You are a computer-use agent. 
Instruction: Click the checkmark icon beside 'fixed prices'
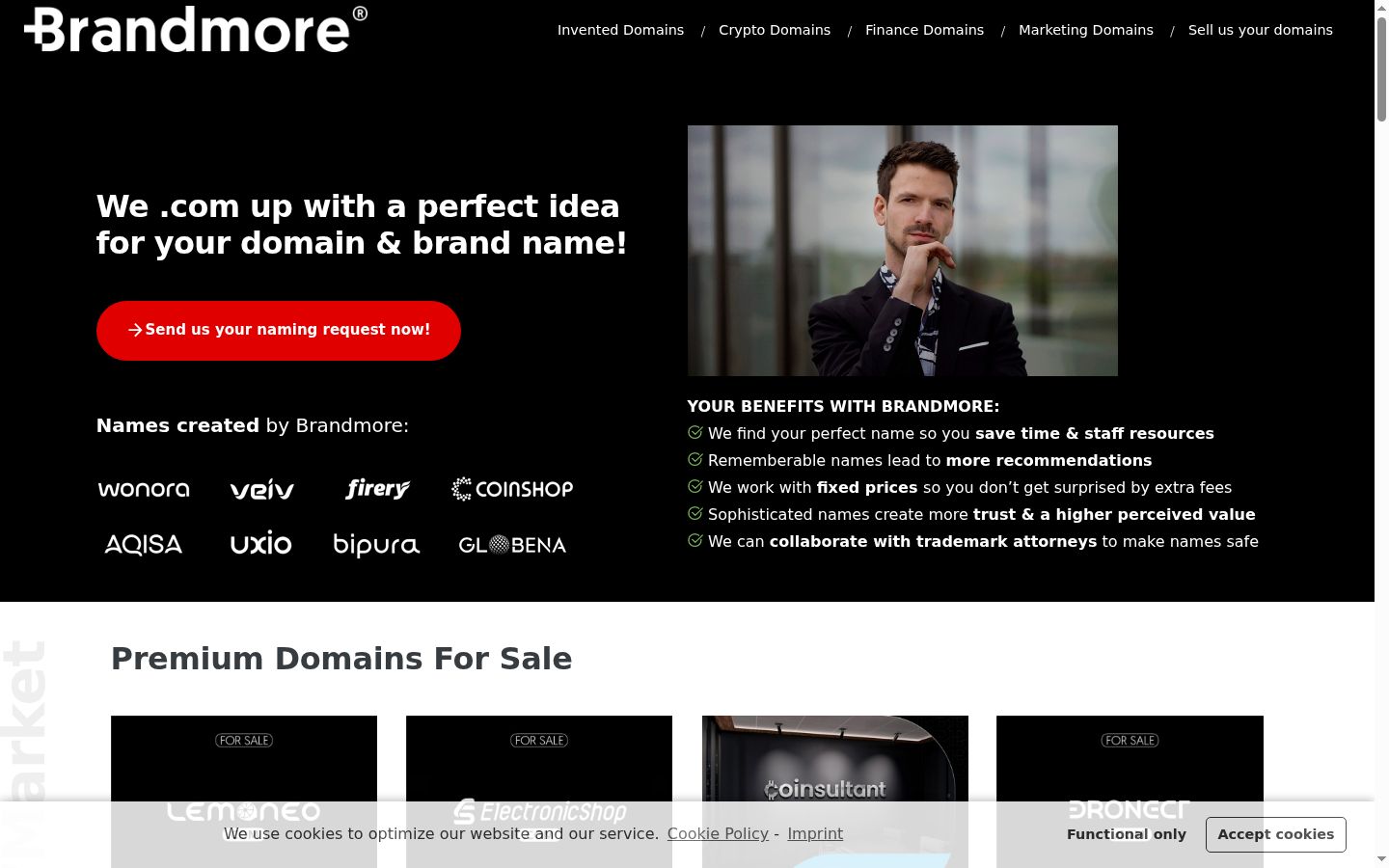pyautogui.click(x=695, y=486)
